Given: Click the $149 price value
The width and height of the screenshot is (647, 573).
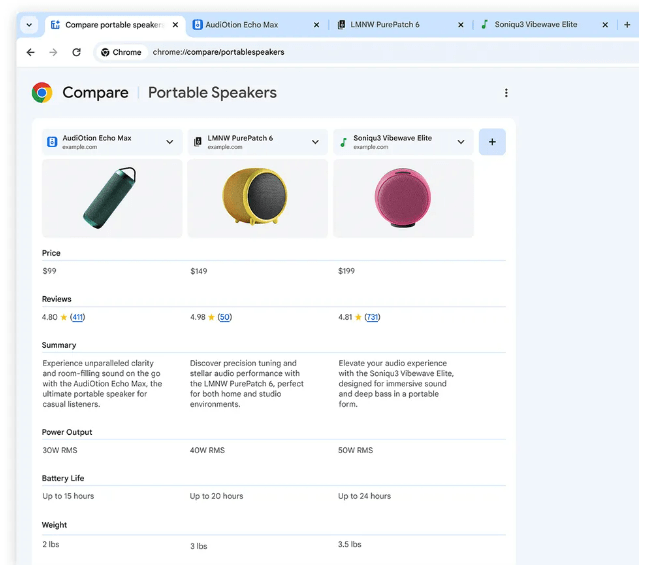Looking at the screenshot, I should [198, 271].
